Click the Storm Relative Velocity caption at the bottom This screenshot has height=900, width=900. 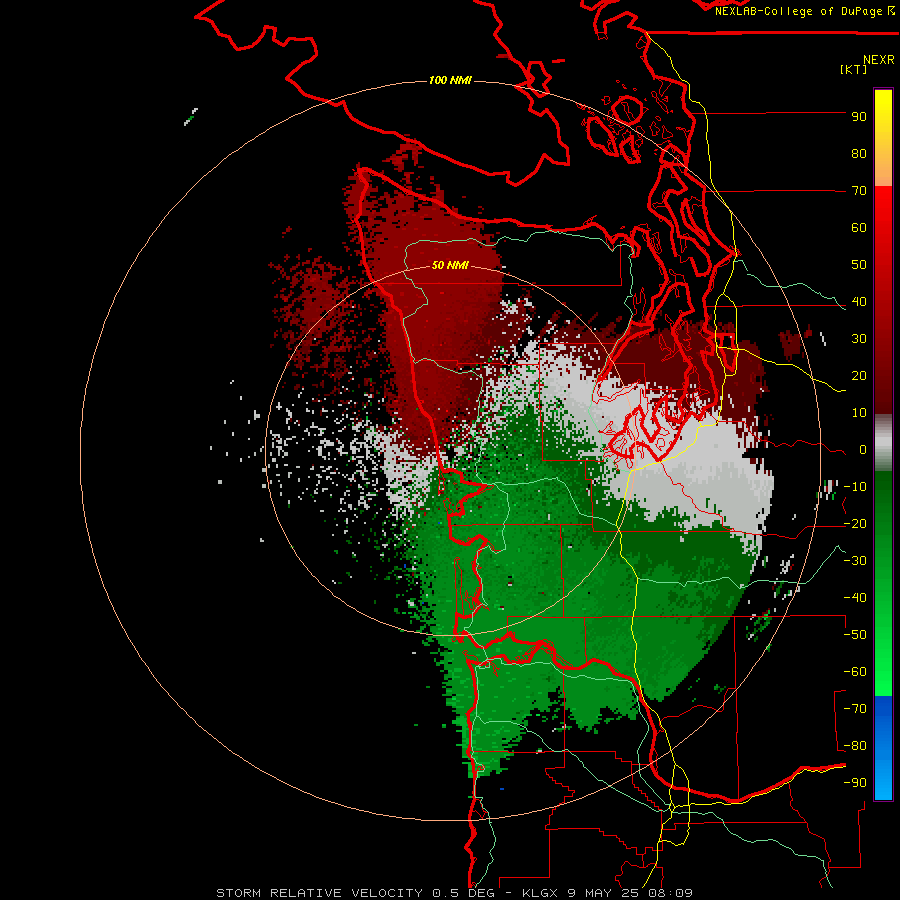click(x=454, y=893)
